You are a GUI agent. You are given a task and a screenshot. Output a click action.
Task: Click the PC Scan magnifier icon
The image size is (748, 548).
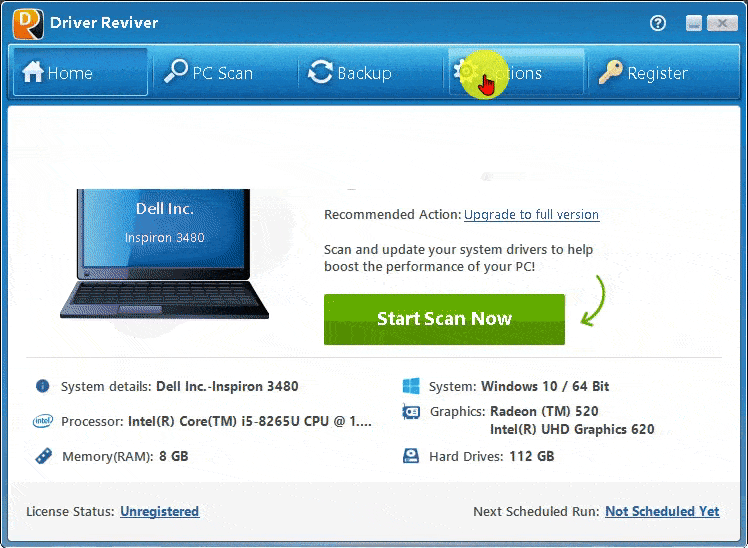click(x=176, y=72)
